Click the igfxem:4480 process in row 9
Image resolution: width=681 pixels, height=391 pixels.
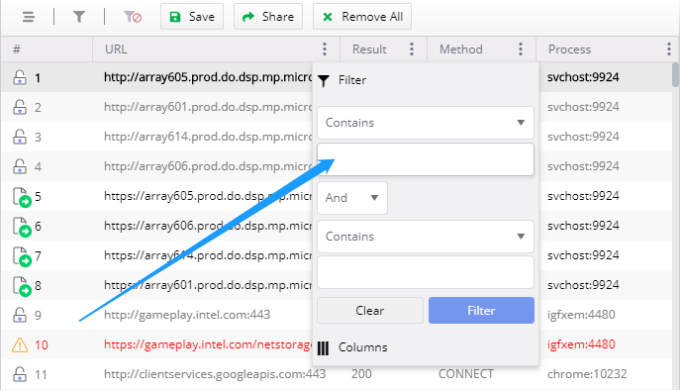581,315
